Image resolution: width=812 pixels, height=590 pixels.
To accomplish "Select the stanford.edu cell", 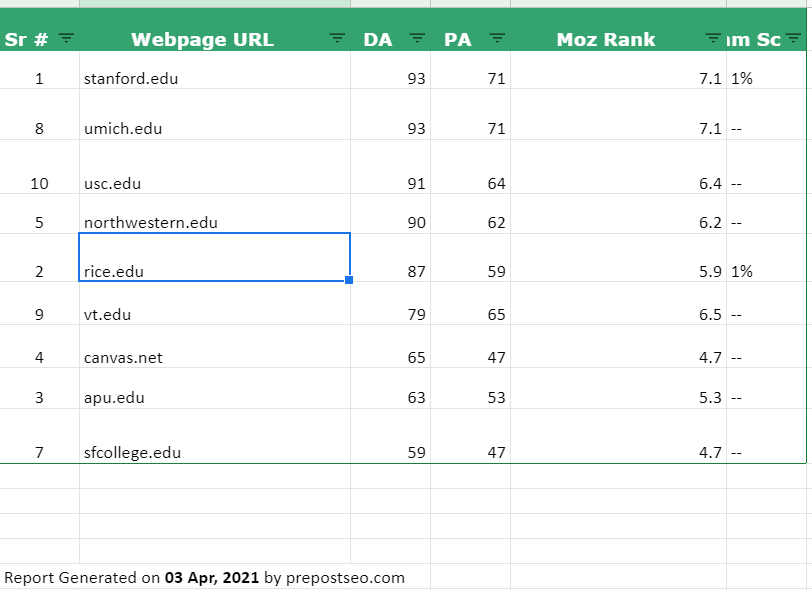I will (x=215, y=70).
